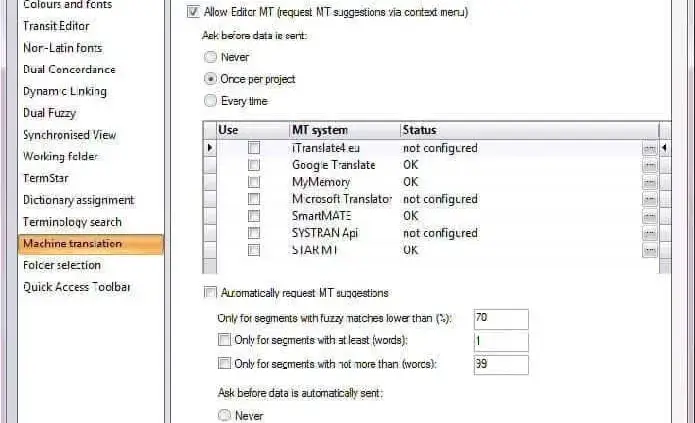The height and width of the screenshot is (423, 695).
Task: Toggle the Allow Editor MT checkbox
Action: click(193, 13)
